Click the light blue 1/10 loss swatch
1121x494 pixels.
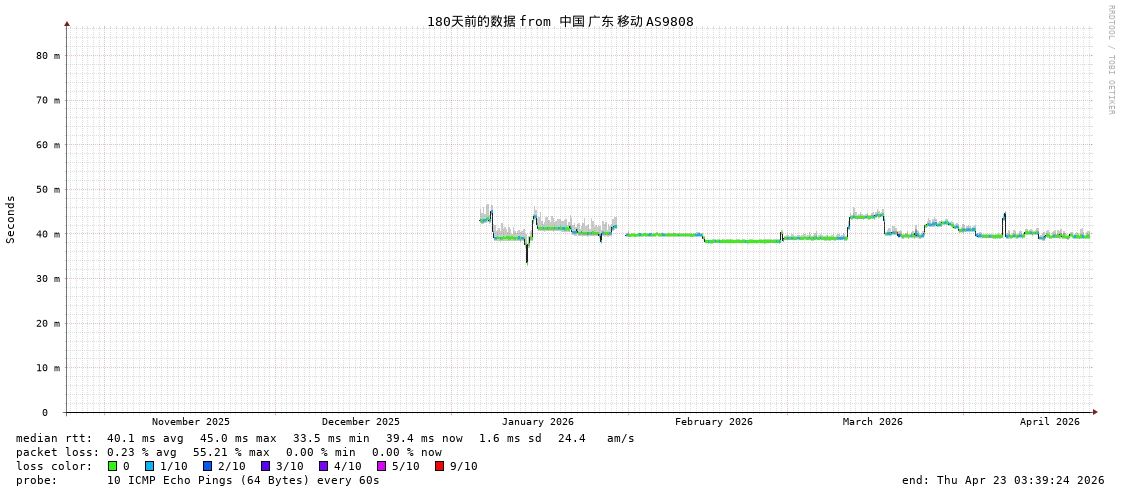149,466
